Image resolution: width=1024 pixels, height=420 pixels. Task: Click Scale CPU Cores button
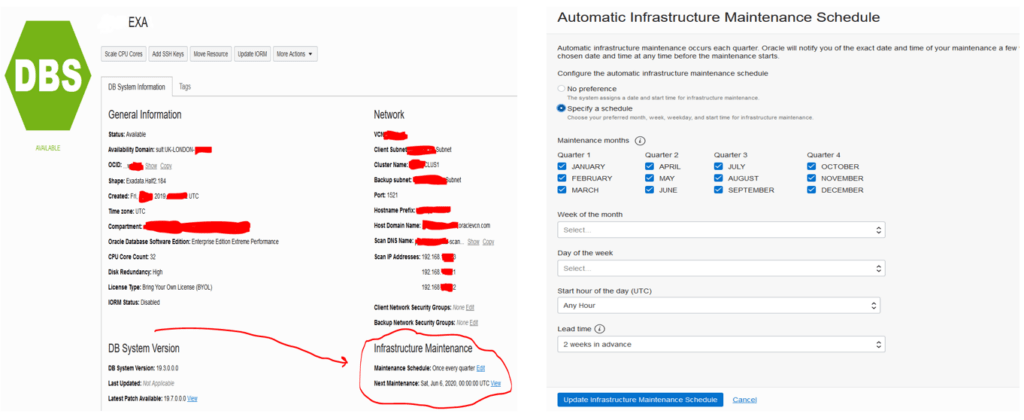(x=123, y=54)
